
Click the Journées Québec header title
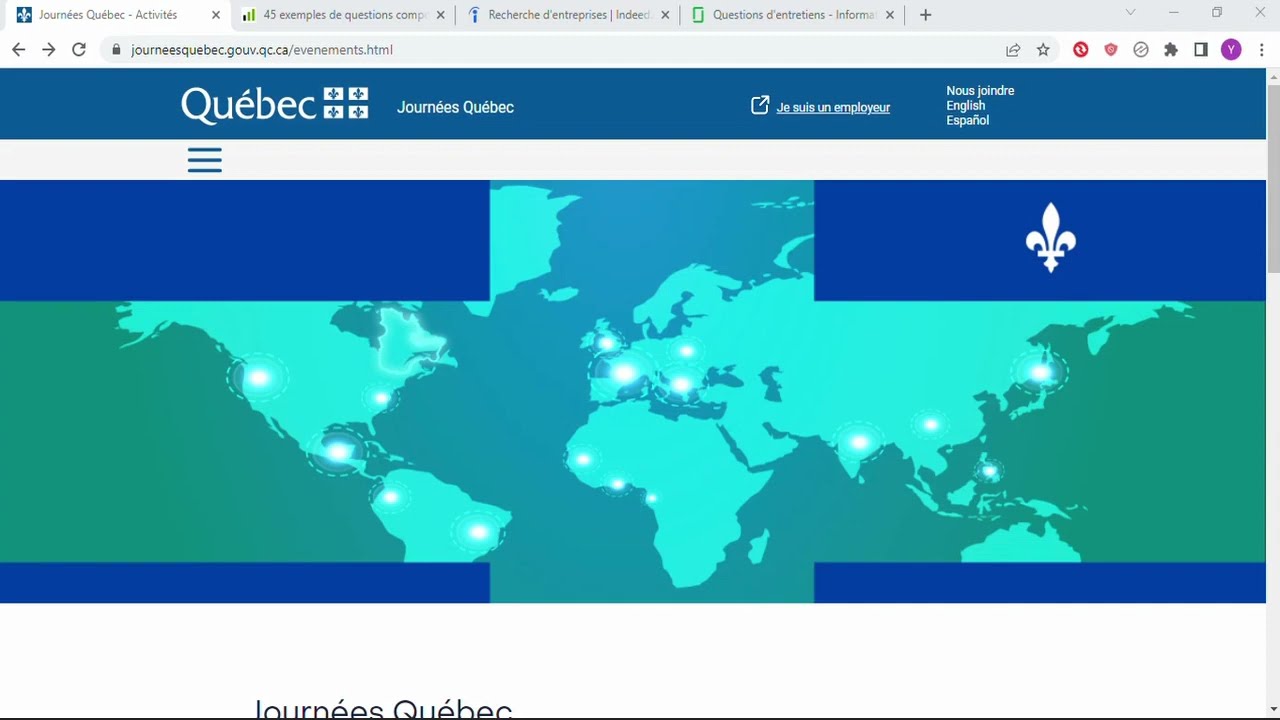[x=455, y=107]
